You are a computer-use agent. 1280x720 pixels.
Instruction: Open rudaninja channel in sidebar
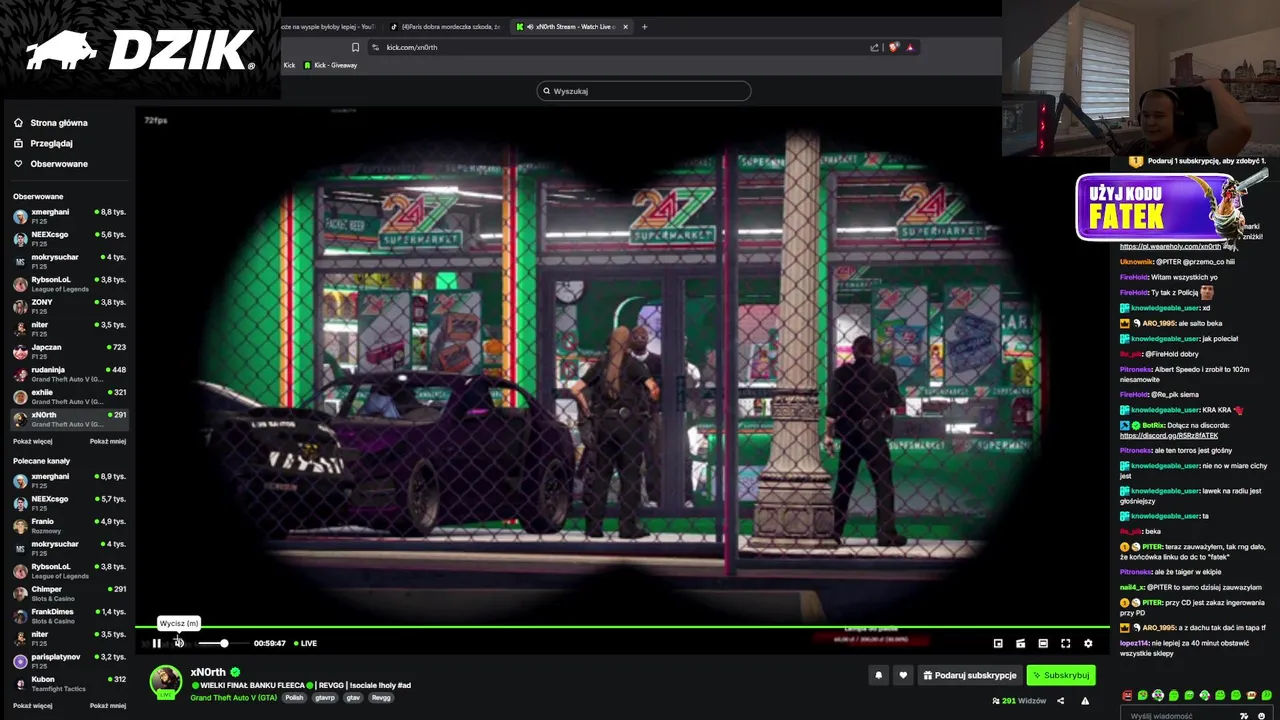coord(69,374)
